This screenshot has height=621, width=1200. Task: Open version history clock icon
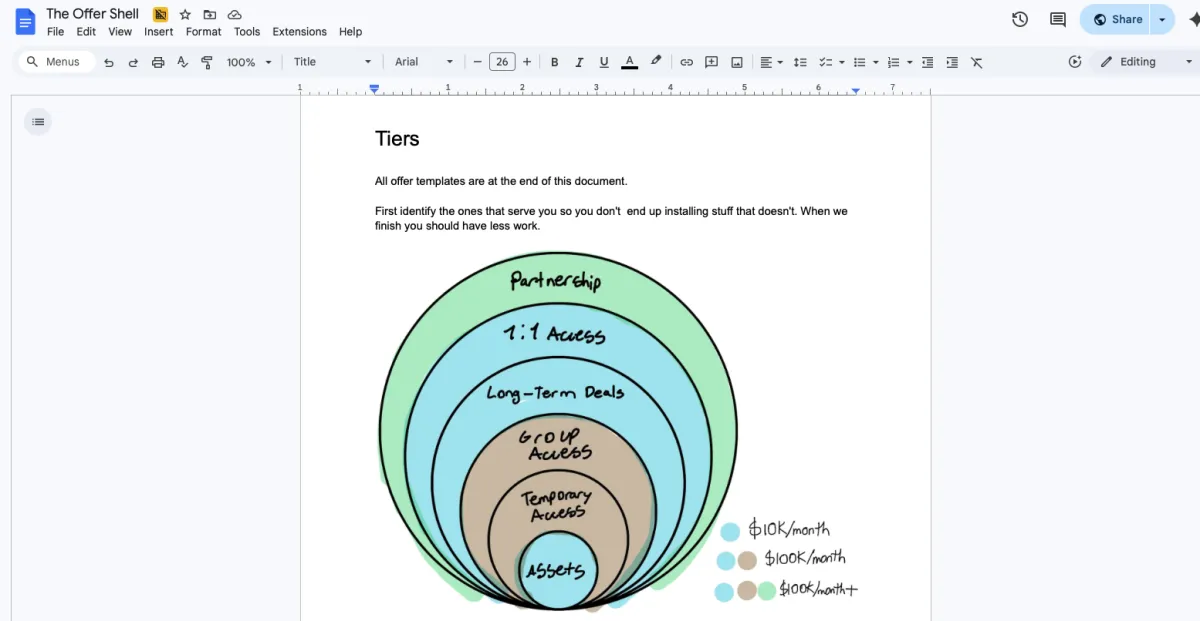(x=1020, y=19)
